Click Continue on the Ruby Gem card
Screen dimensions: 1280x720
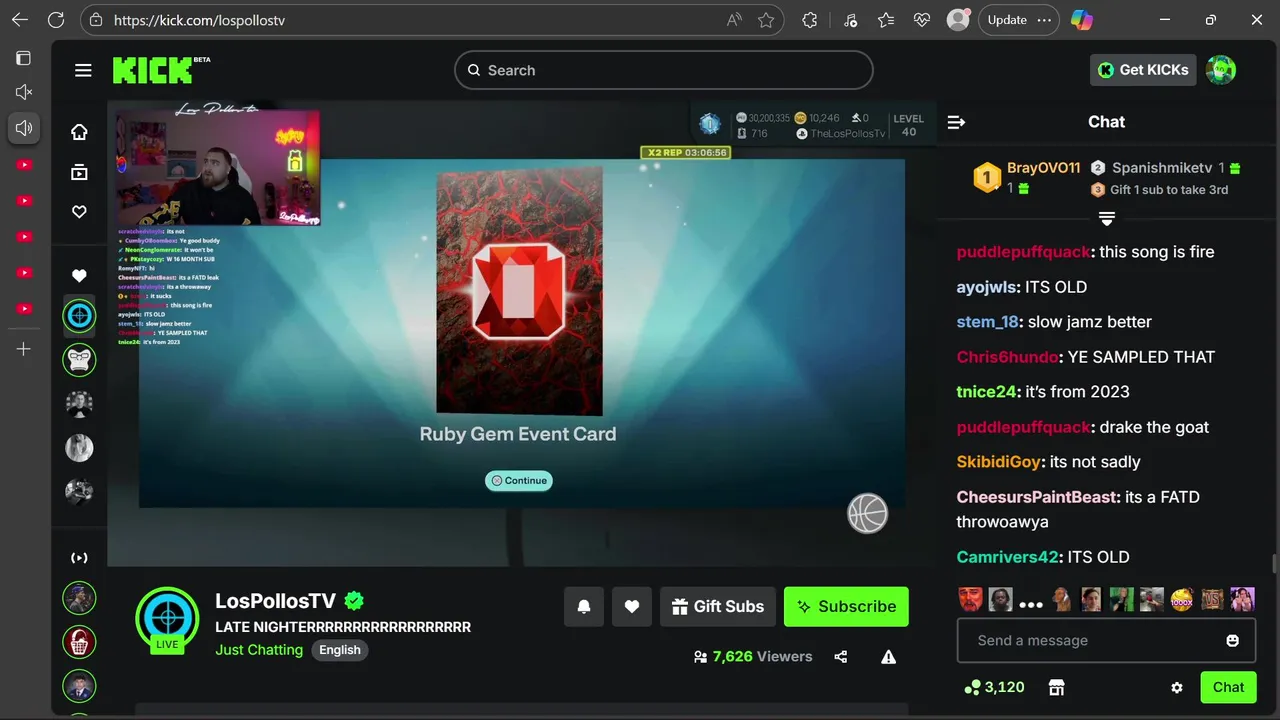pos(519,481)
